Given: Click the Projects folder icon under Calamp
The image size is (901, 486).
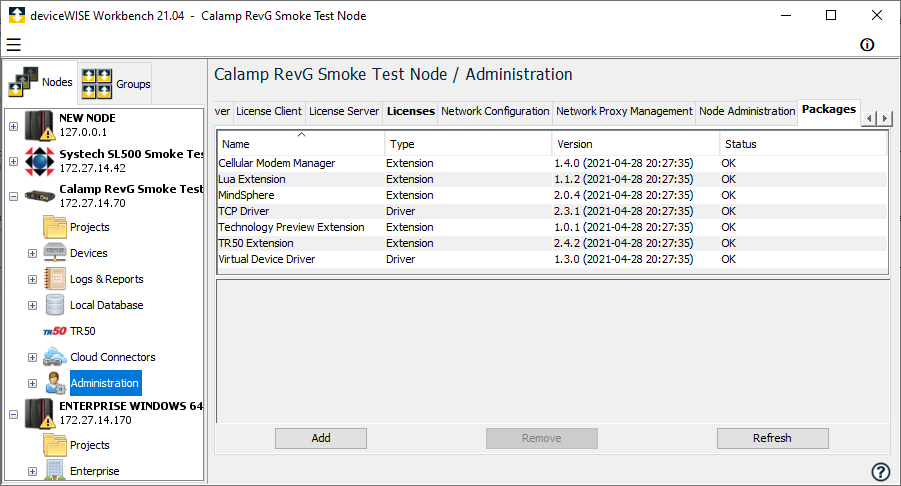Looking at the screenshot, I should click(55, 227).
